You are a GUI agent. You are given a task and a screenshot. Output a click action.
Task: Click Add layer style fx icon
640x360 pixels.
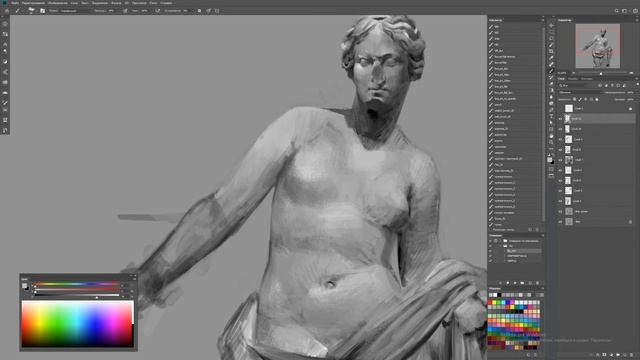[x=598, y=355]
